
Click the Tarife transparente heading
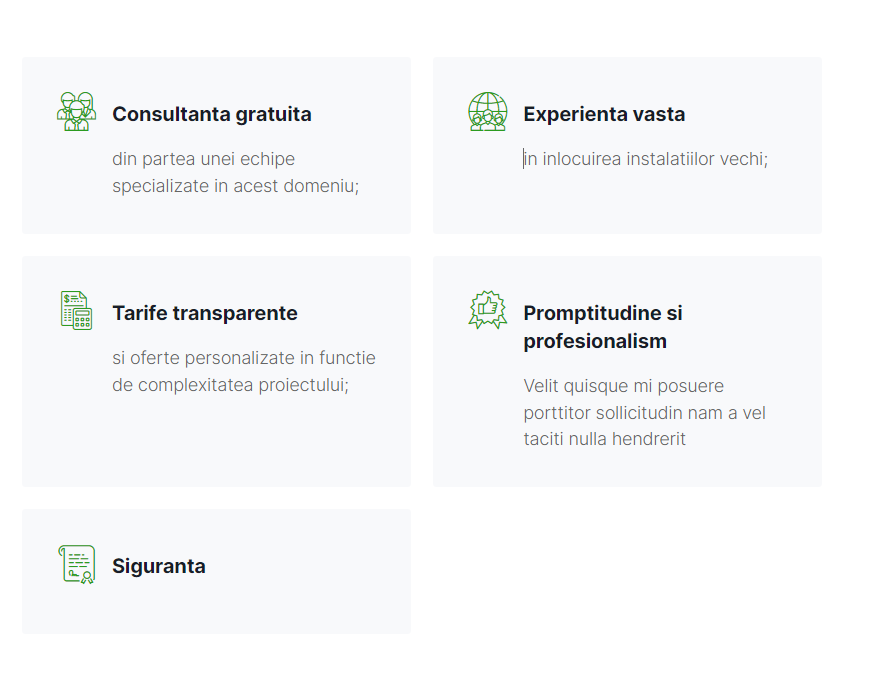click(x=205, y=313)
